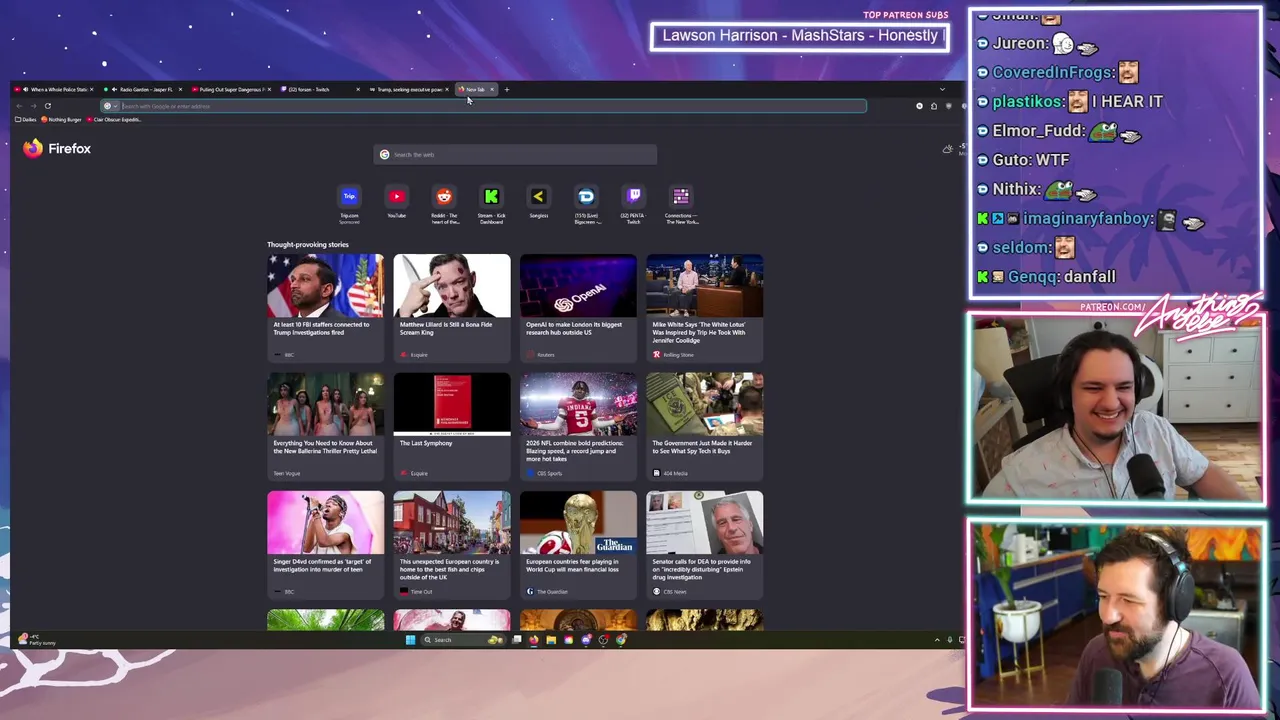Click the Search the web box
This screenshot has width=1280, height=720.
[x=515, y=155]
